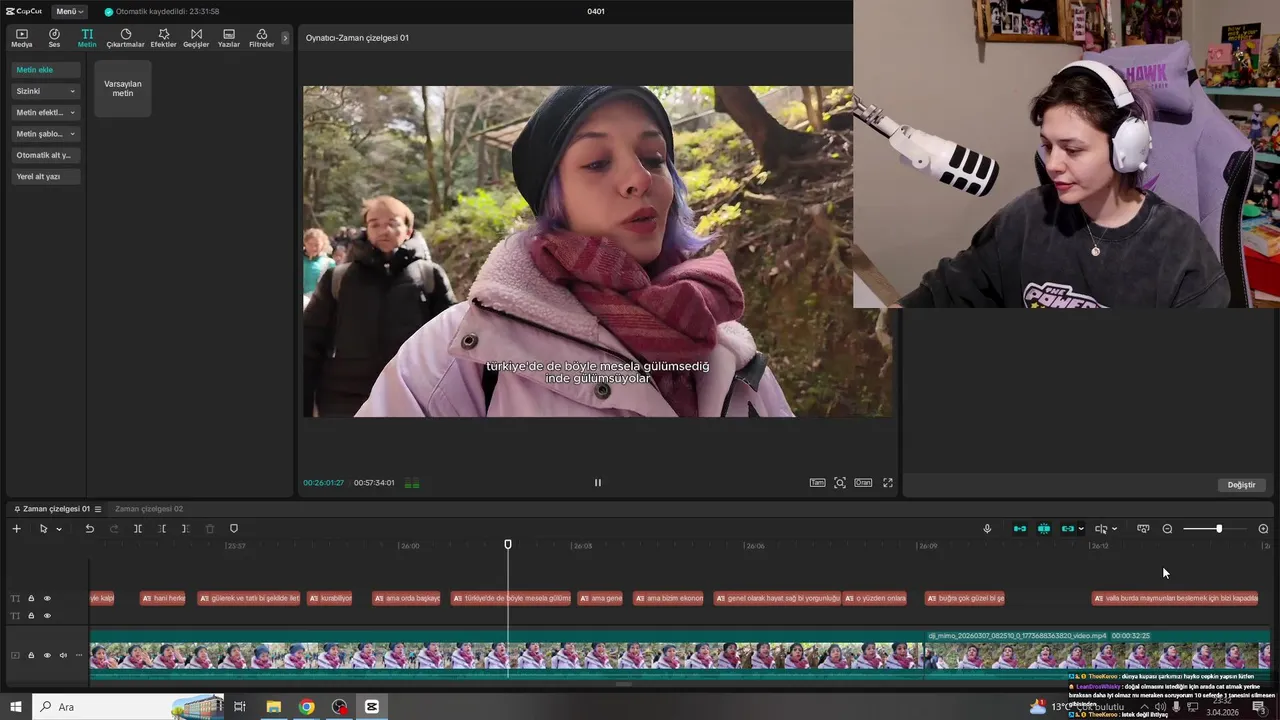Toggle automatic snapping

click(x=1044, y=528)
